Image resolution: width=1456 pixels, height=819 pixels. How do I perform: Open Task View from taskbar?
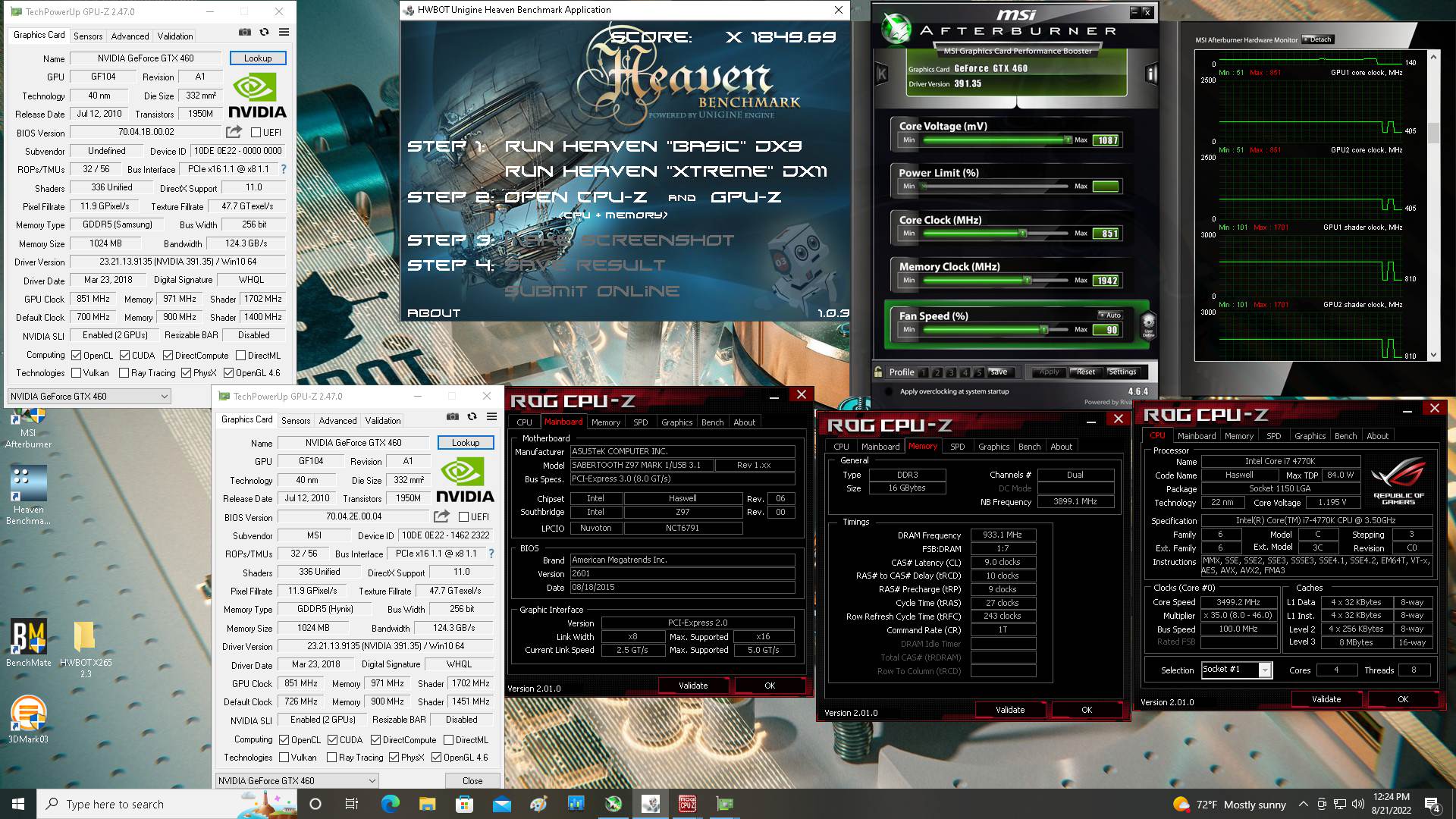click(x=352, y=804)
